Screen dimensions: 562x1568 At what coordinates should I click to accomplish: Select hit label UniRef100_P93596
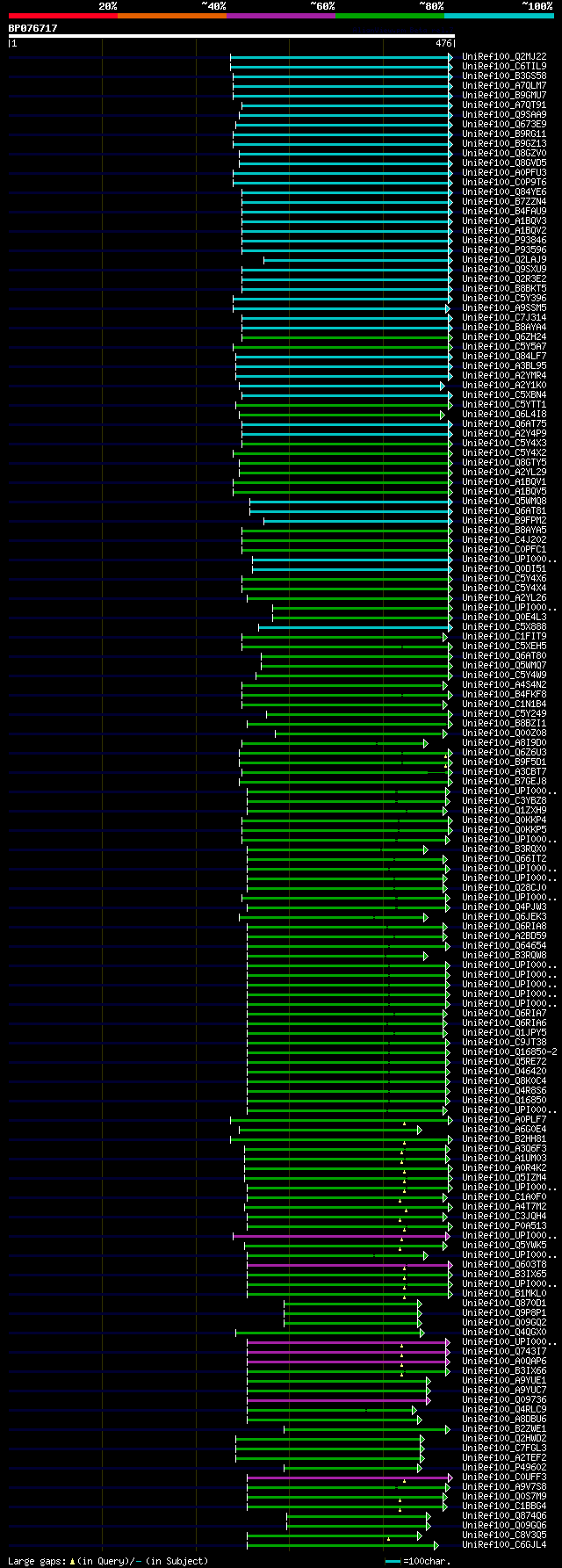click(504, 249)
